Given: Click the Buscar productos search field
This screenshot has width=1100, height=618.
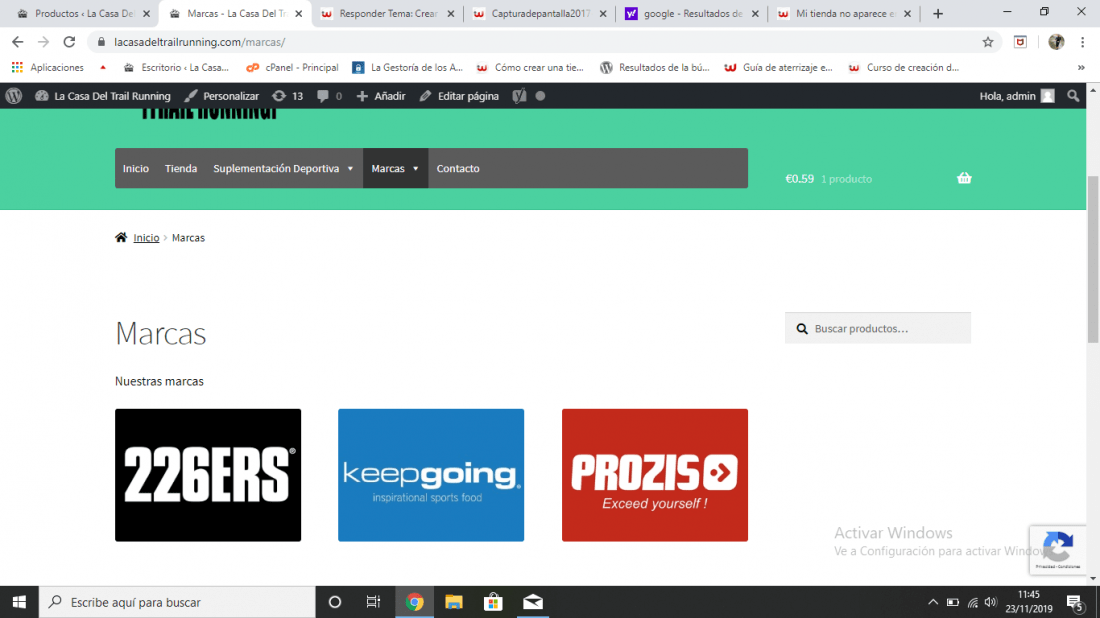Looking at the screenshot, I should click(878, 328).
